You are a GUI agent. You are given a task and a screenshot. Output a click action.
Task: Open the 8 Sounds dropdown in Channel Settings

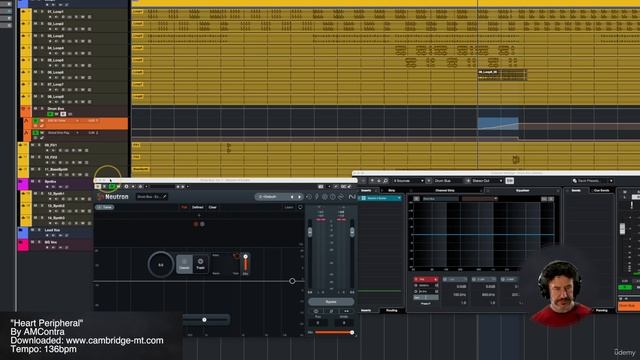click(x=409, y=181)
